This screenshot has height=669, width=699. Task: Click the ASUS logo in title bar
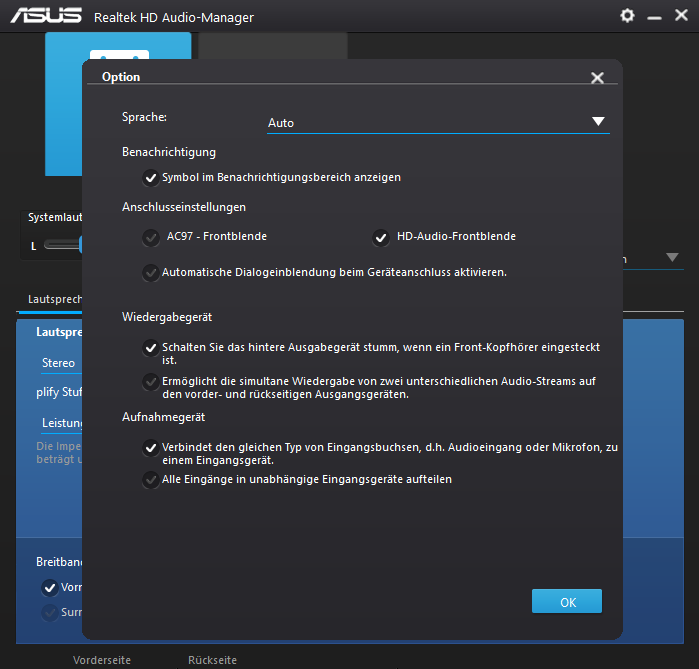[46, 16]
